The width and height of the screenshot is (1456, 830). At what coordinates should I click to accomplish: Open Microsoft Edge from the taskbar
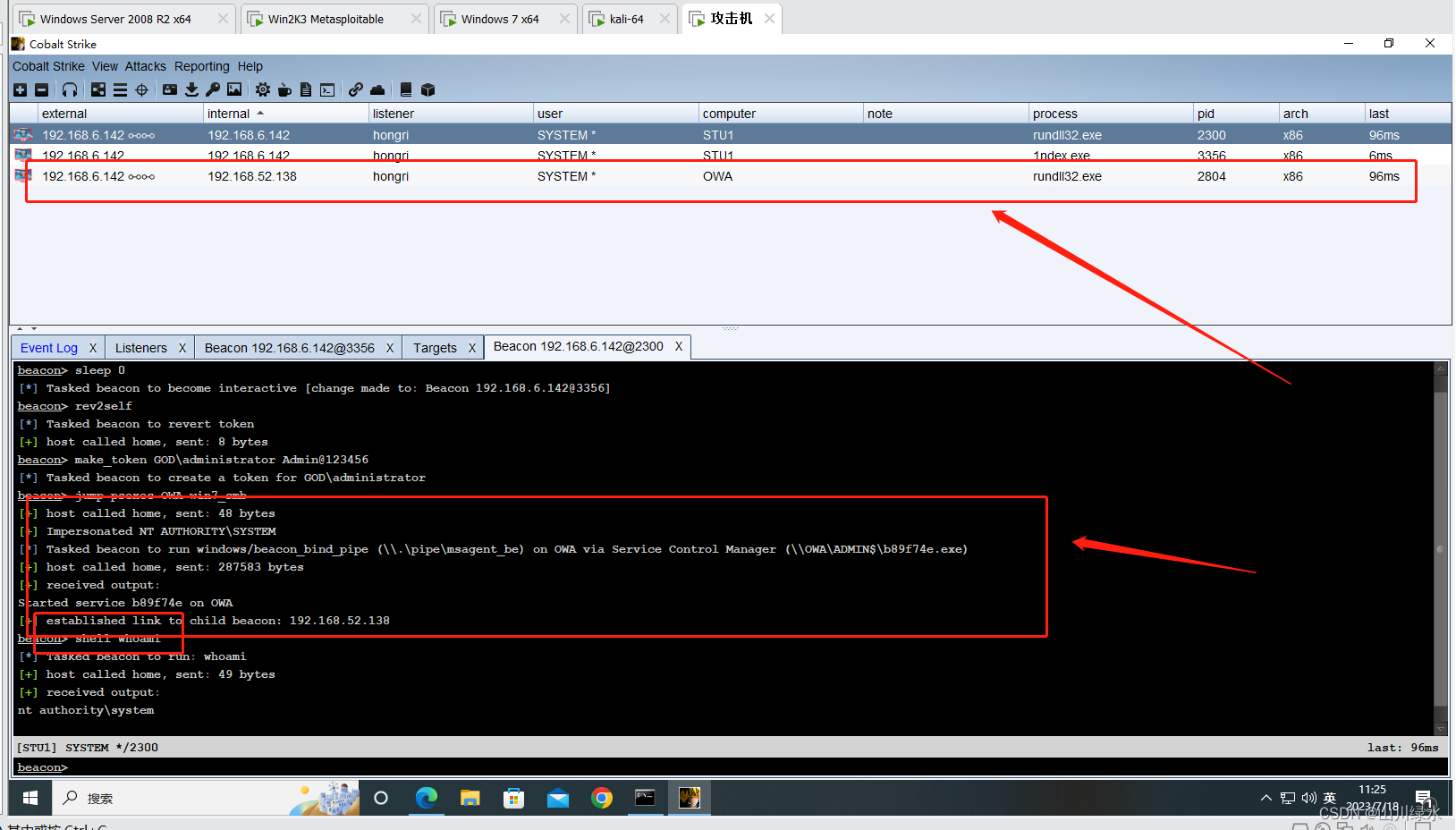427,798
